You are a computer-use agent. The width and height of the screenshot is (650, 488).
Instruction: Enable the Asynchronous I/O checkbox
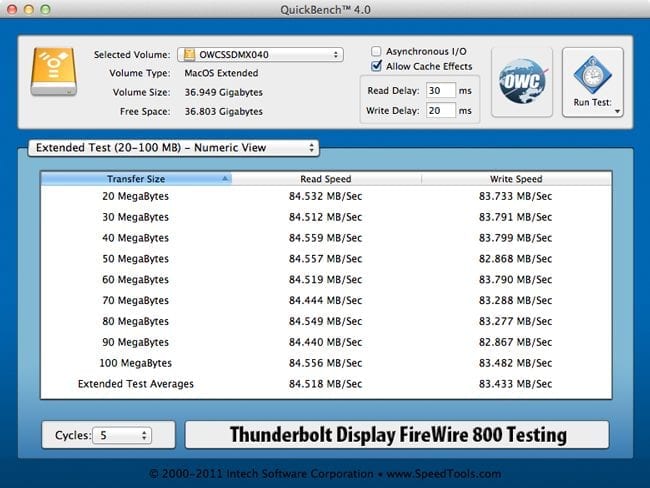(376, 51)
